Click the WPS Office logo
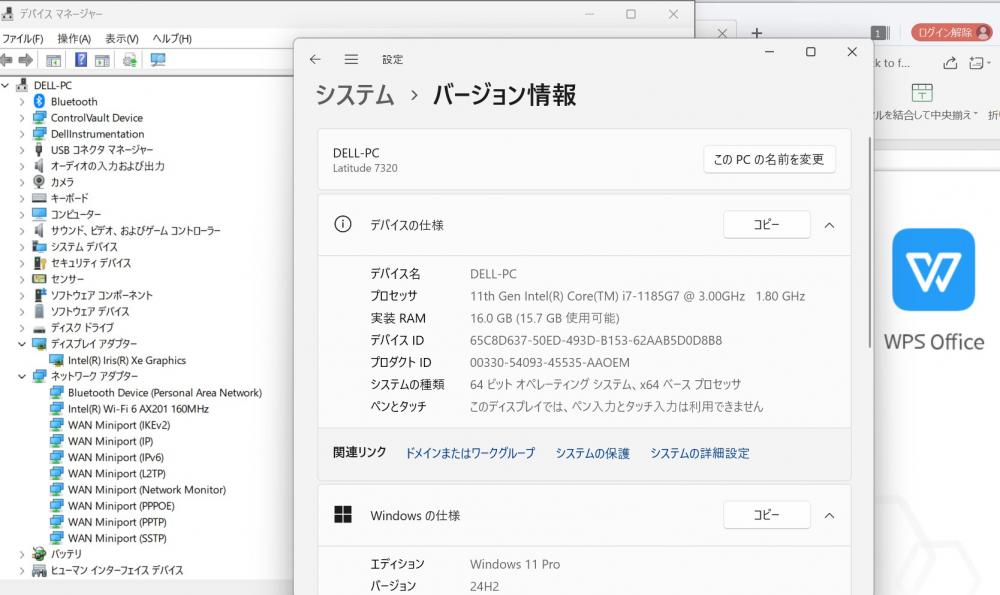The width and height of the screenshot is (1000, 595). [933, 270]
